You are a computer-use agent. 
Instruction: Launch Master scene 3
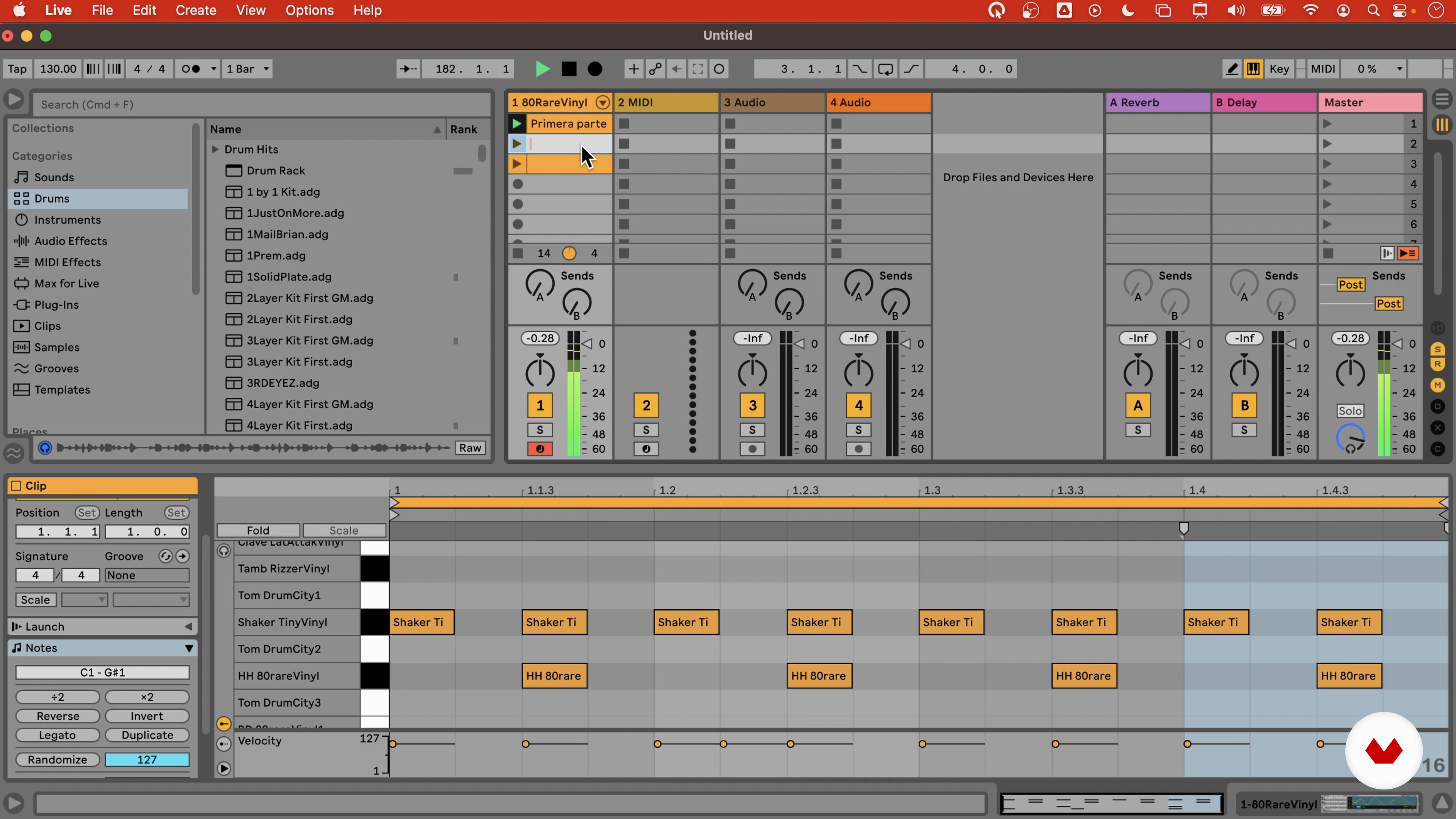(1327, 164)
